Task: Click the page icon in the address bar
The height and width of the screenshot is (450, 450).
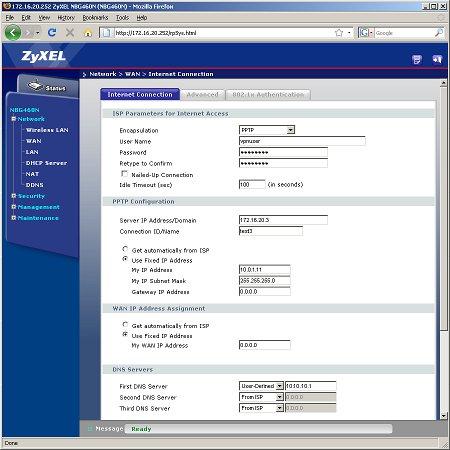Action: tap(106, 33)
